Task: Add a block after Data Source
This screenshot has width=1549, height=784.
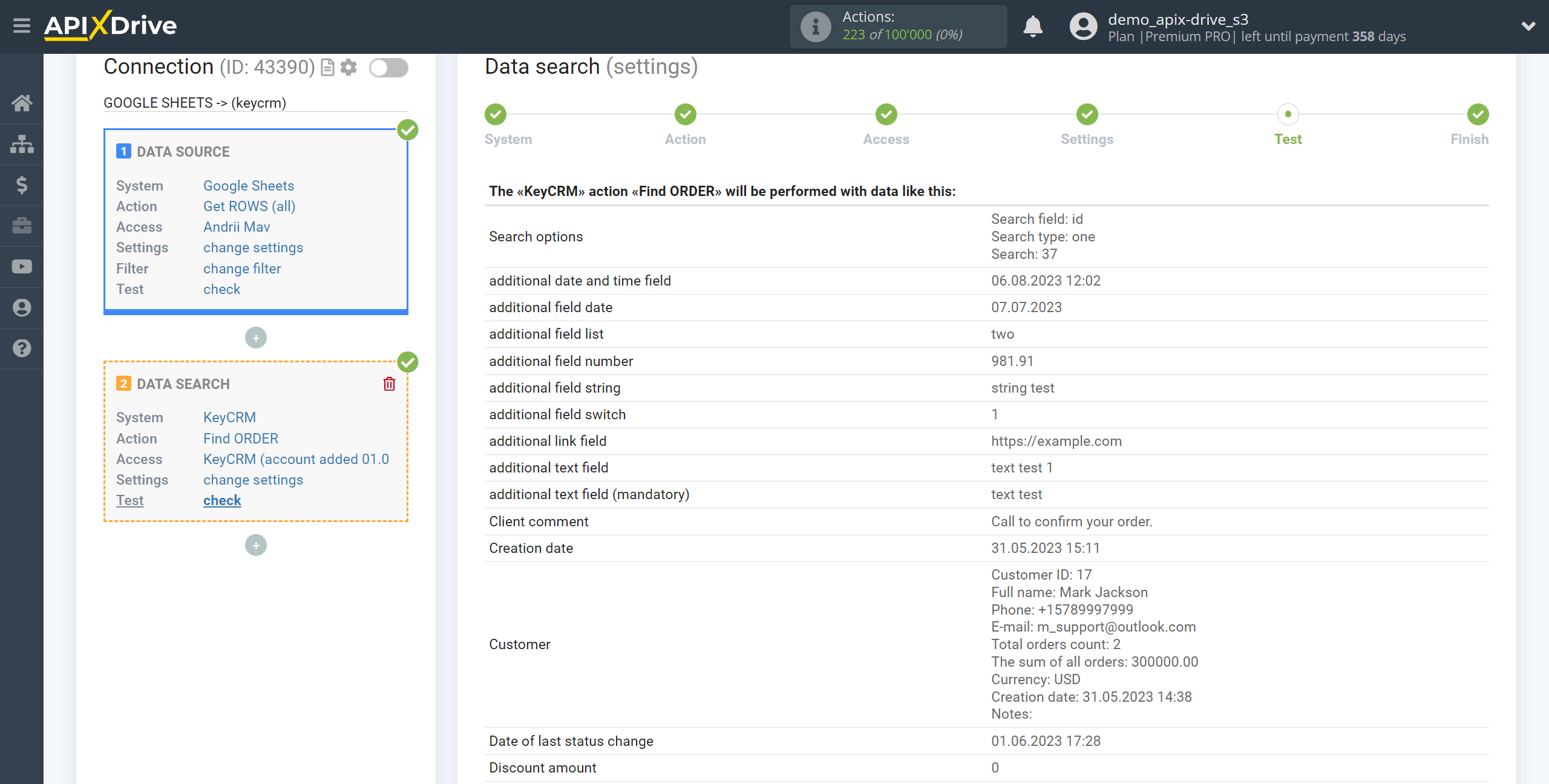Action: click(256, 338)
